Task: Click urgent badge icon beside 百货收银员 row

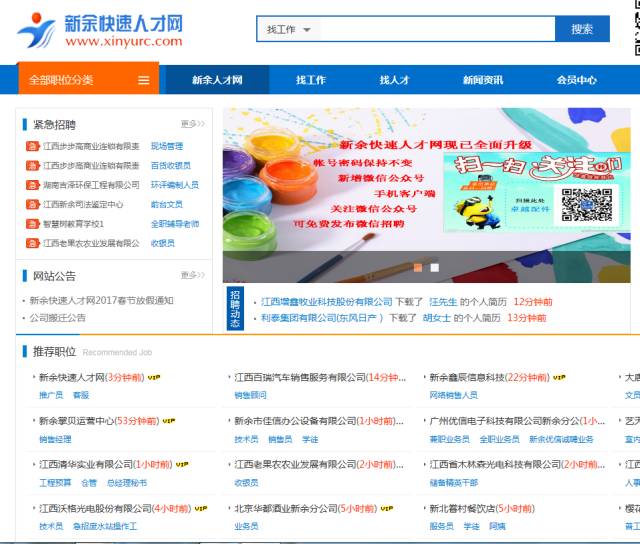Action: tap(32, 165)
